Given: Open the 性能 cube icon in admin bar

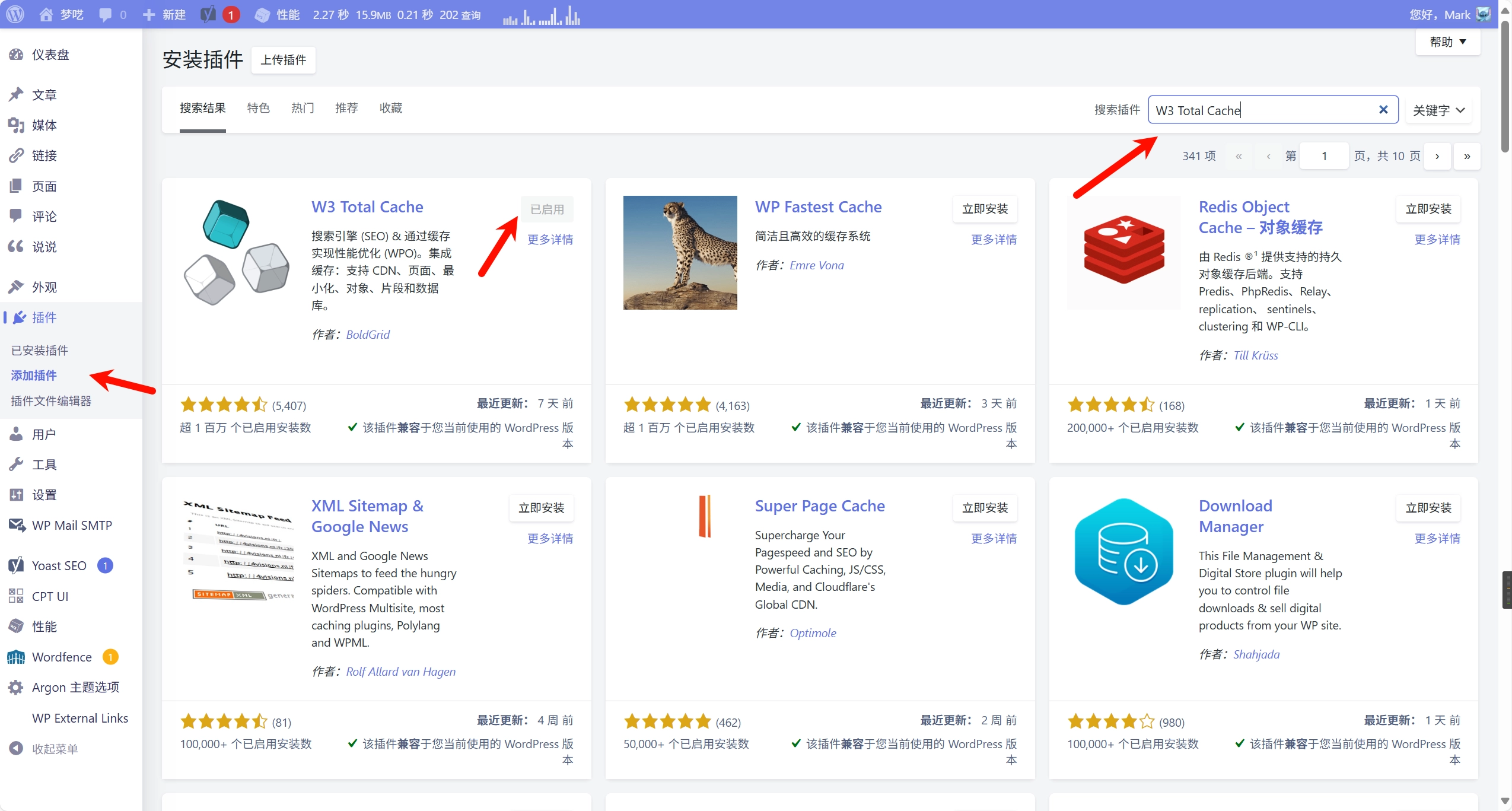Looking at the screenshot, I should pyautogui.click(x=262, y=14).
